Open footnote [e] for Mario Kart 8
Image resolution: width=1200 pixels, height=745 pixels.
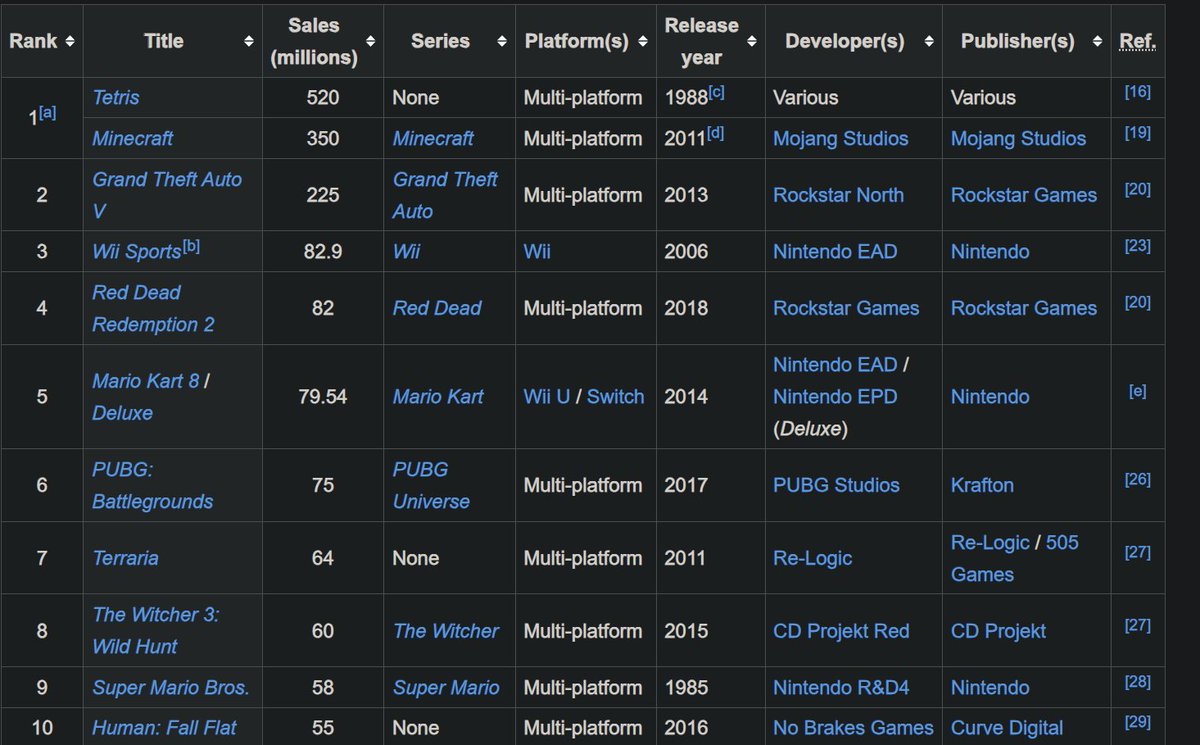click(1137, 391)
